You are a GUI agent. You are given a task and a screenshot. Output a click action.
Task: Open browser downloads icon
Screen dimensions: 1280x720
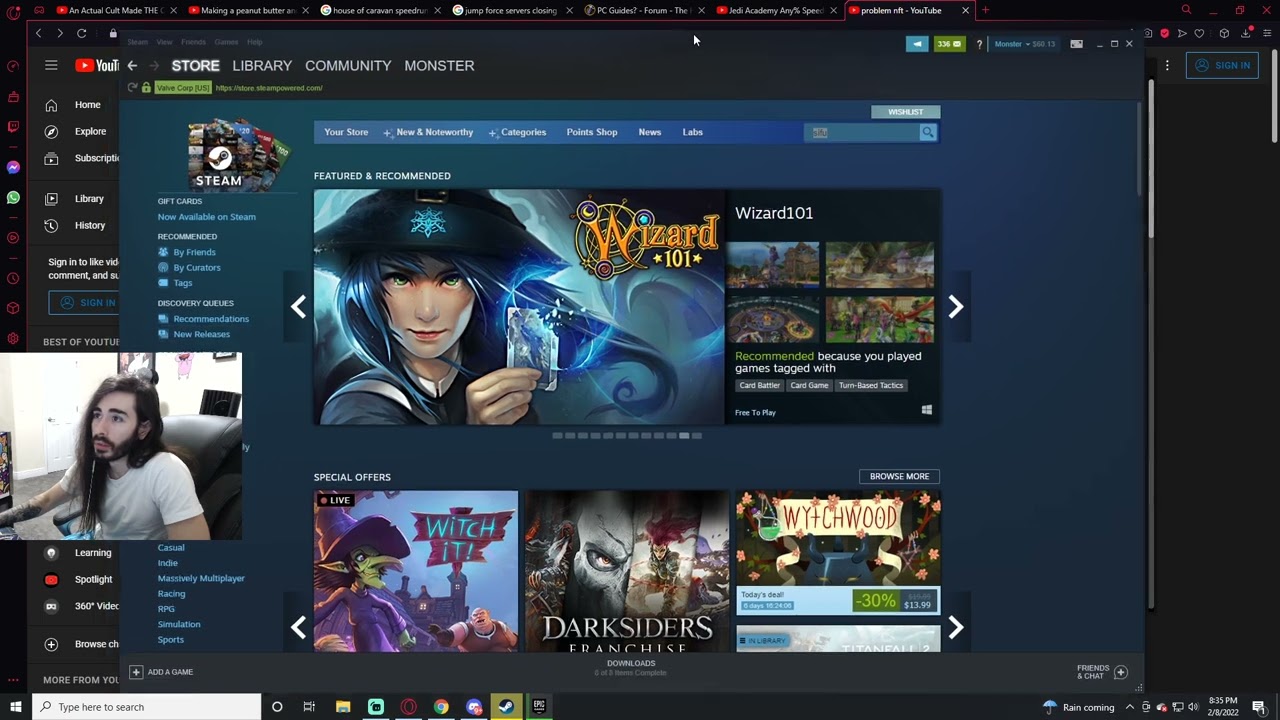[1245, 33]
